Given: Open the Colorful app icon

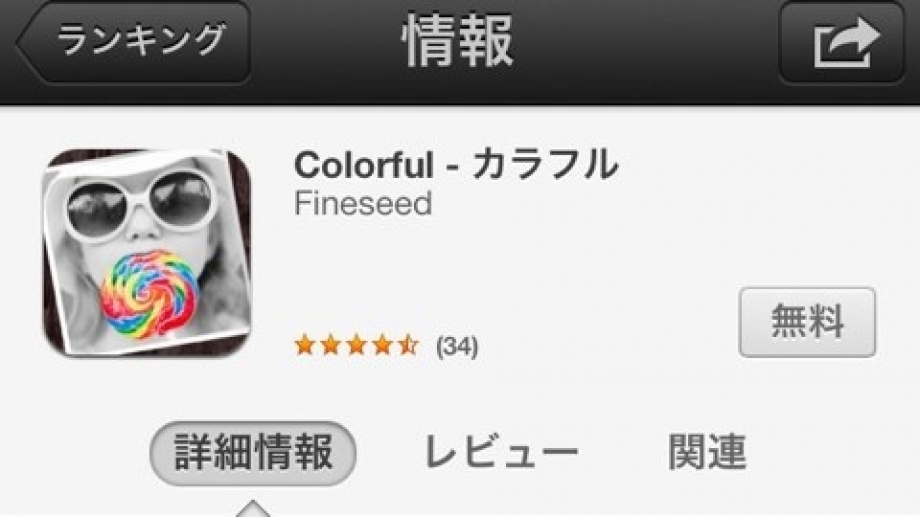Looking at the screenshot, I should tap(147, 253).
